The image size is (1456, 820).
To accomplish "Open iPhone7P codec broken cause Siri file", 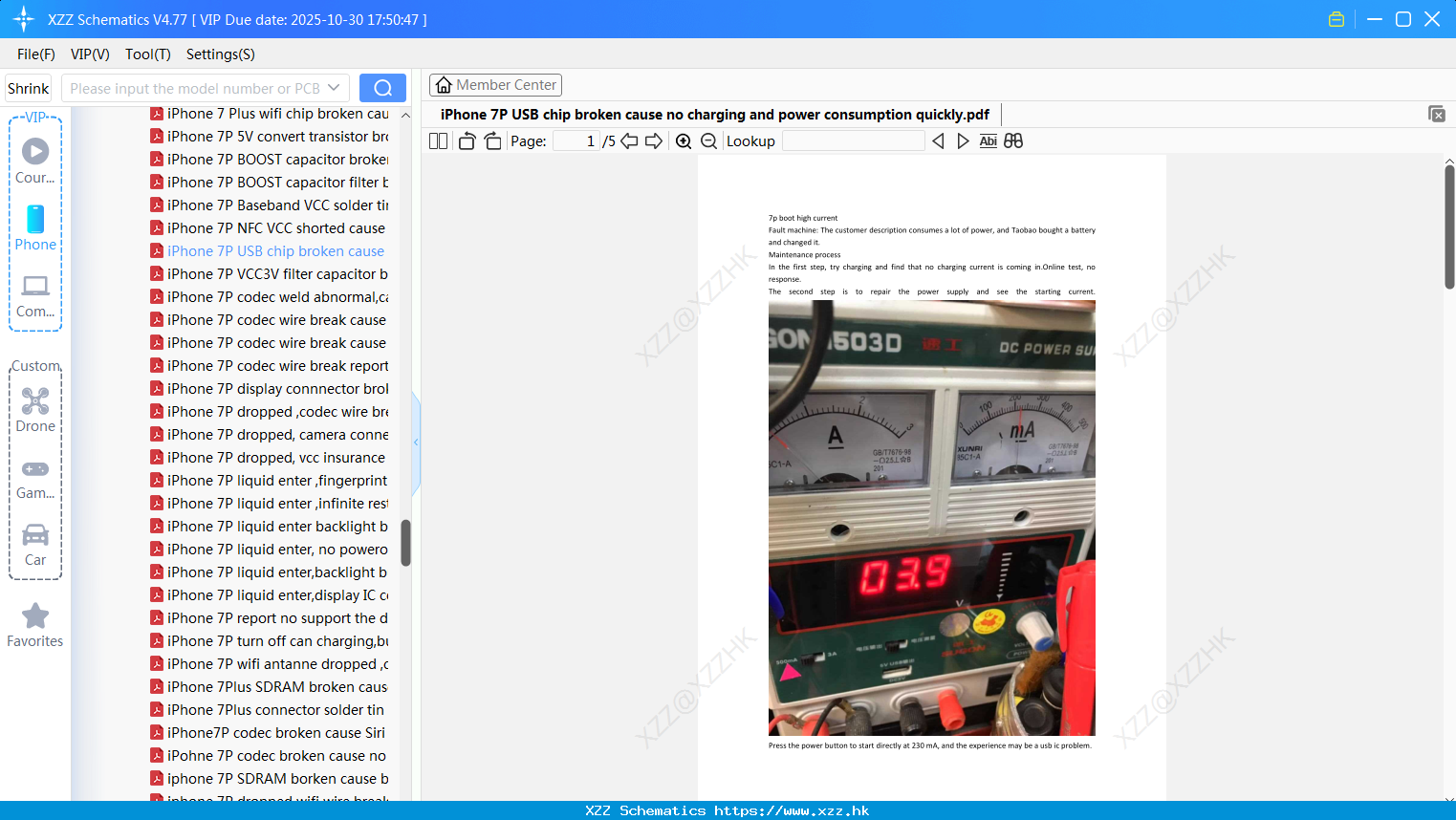I will (268, 733).
